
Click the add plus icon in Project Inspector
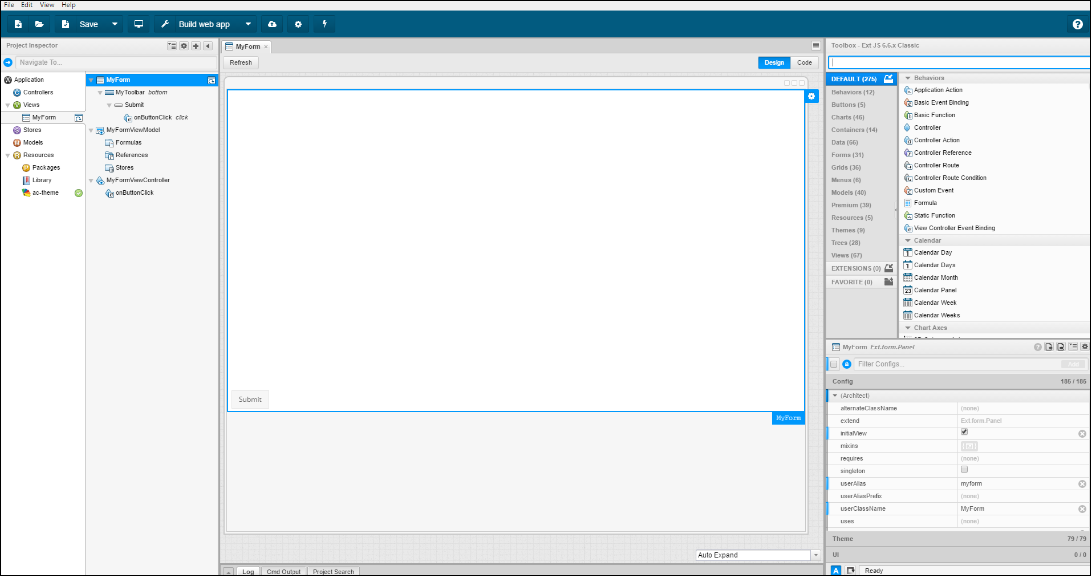196,46
